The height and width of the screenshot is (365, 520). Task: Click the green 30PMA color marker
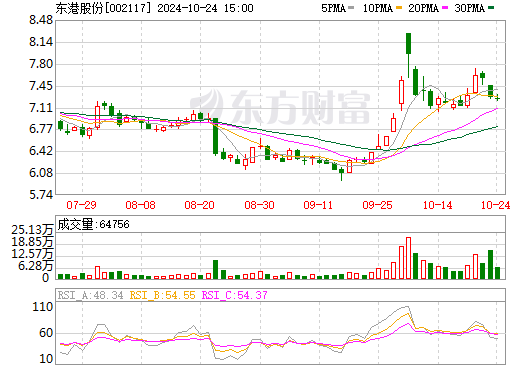tap(491, 8)
